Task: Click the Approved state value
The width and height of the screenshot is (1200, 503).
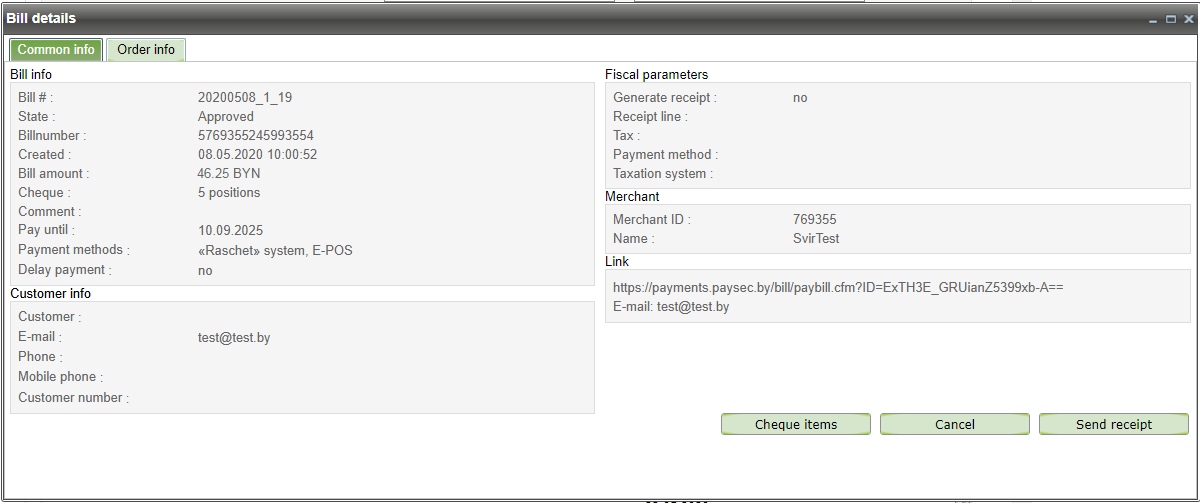Action: 226,117
